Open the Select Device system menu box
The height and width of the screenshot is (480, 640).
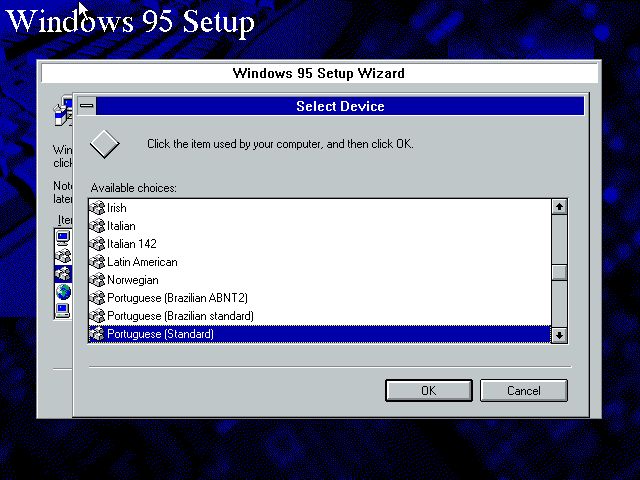(x=87, y=106)
